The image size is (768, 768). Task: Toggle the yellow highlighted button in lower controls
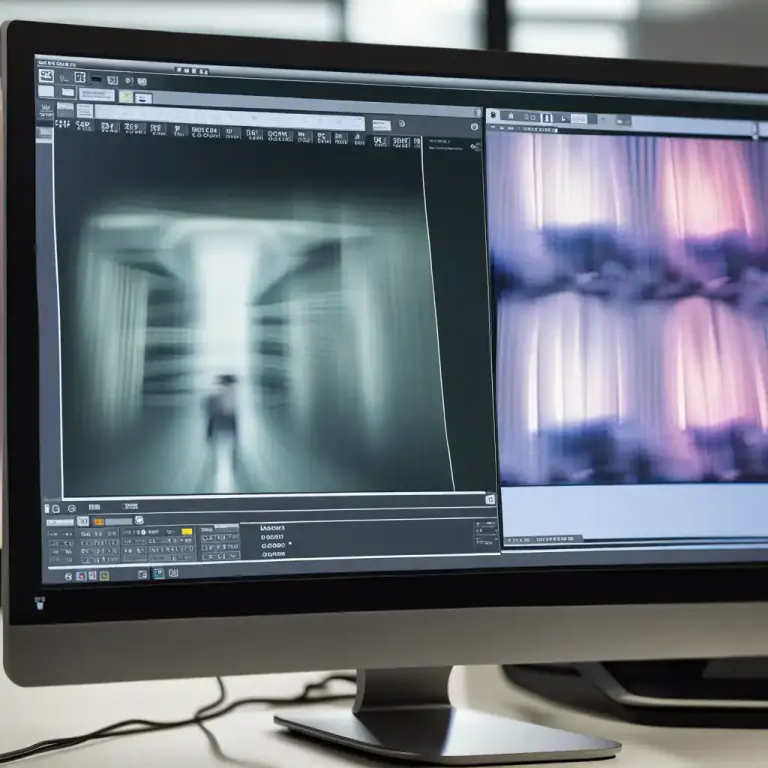[187, 531]
